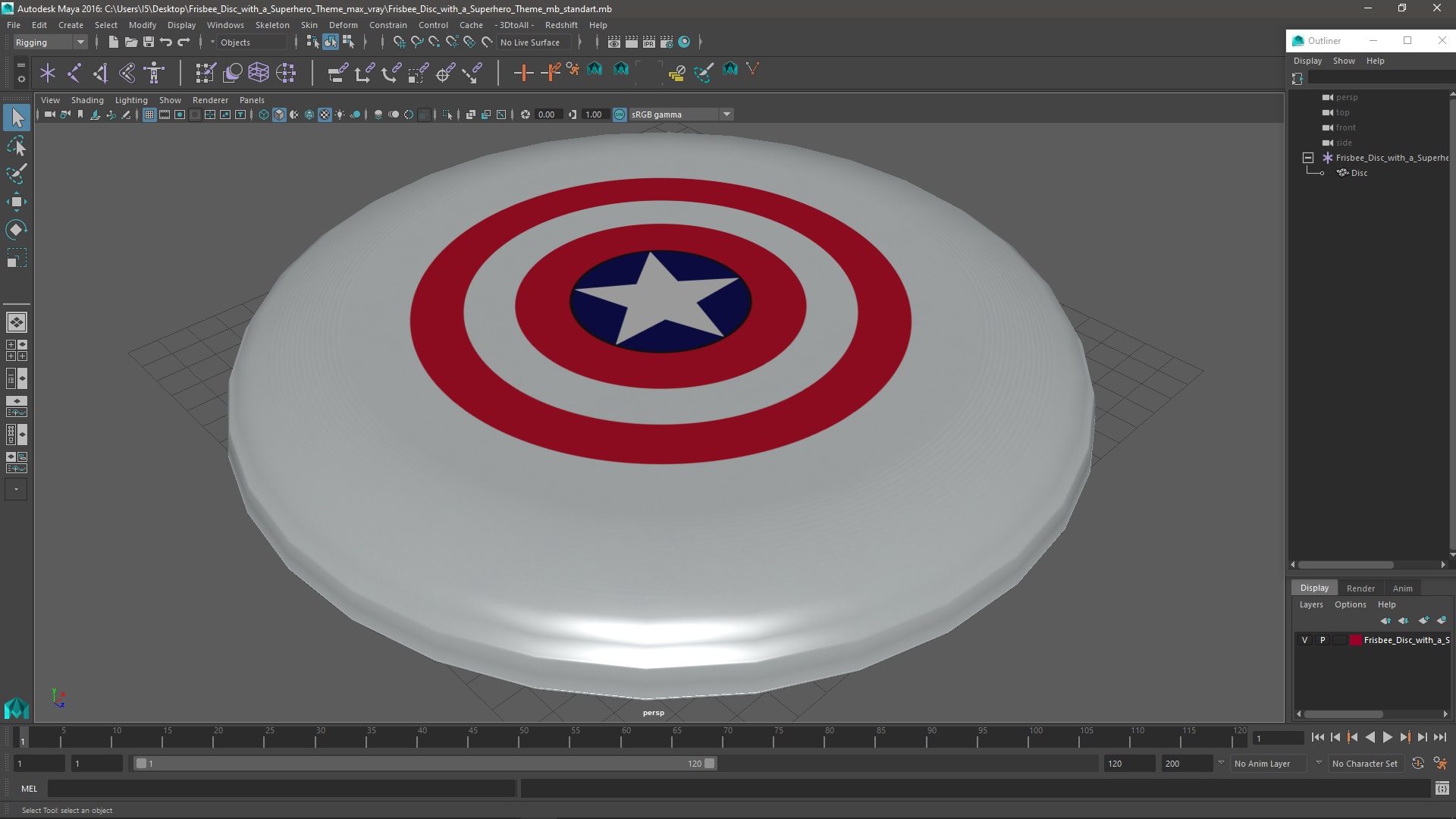Play animation forwards
This screenshot has width=1456, height=819.
pos(1387,738)
